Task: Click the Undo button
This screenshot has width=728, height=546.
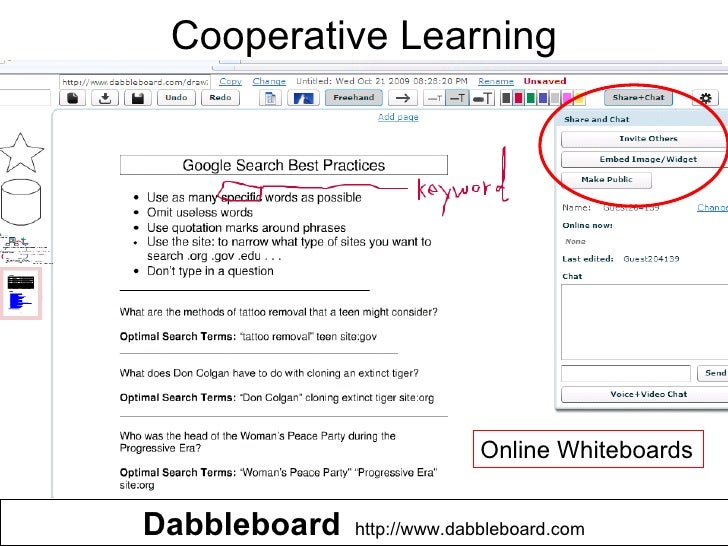Action: (x=176, y=98)
